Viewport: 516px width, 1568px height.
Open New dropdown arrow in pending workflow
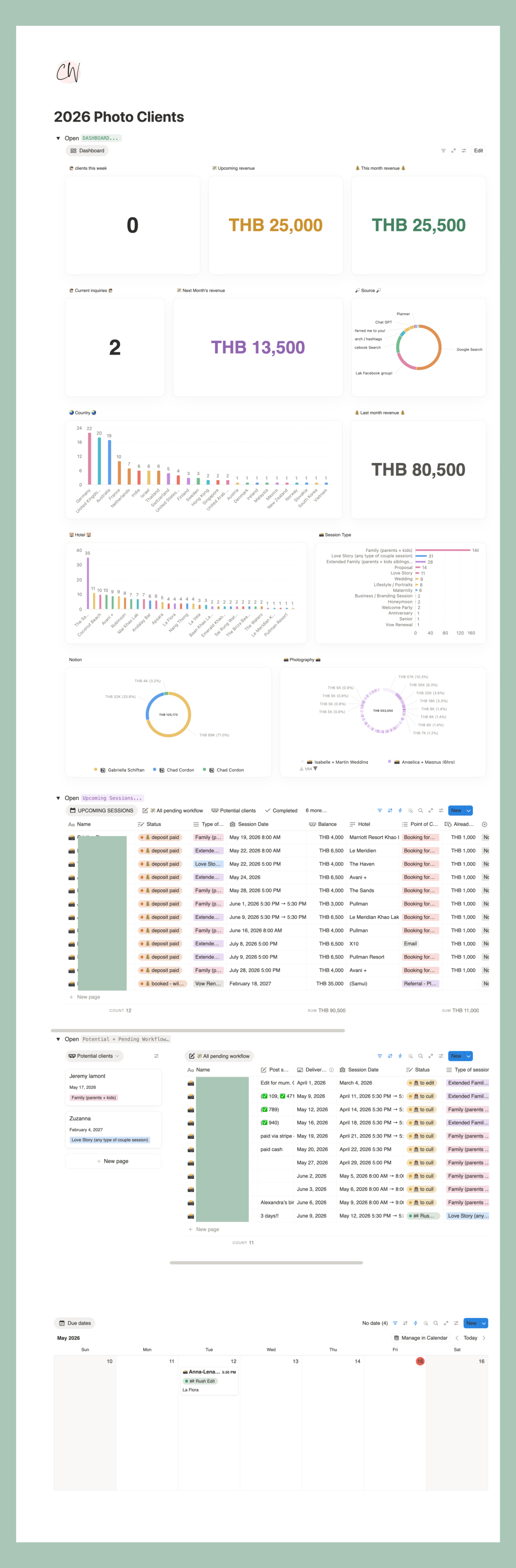(469, 1056)
